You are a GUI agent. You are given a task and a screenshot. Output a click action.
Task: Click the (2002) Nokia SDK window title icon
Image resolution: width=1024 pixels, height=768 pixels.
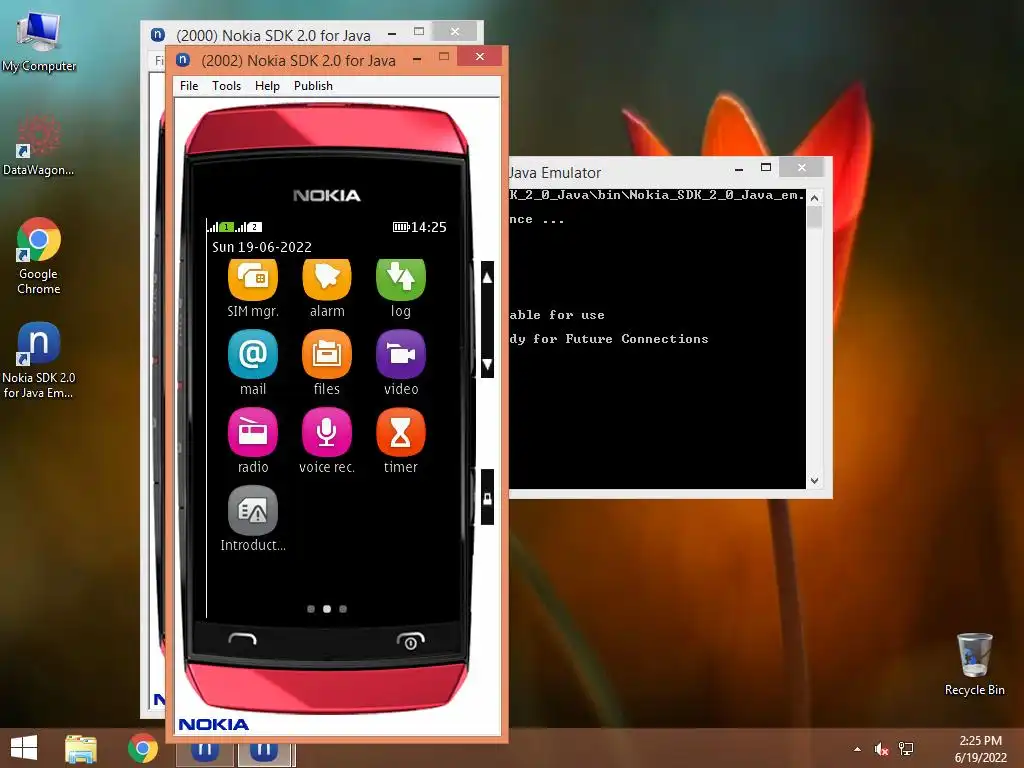[x=184, y=59]
